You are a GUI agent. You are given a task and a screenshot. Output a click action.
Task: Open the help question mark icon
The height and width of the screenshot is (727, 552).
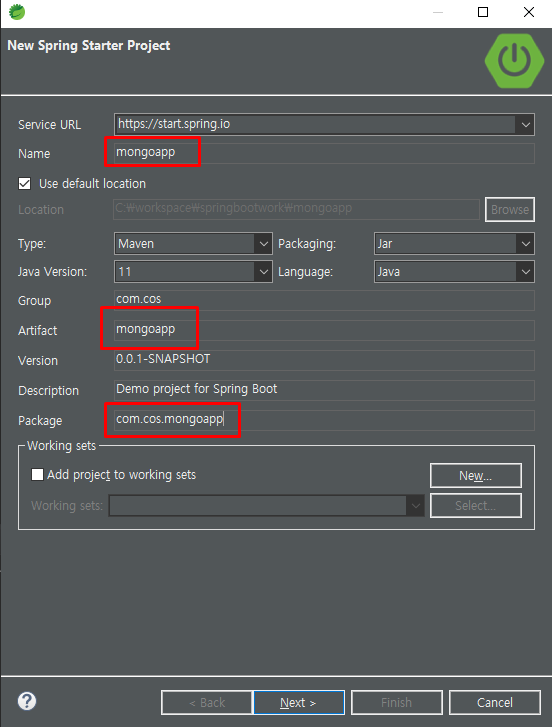point(27,701)
